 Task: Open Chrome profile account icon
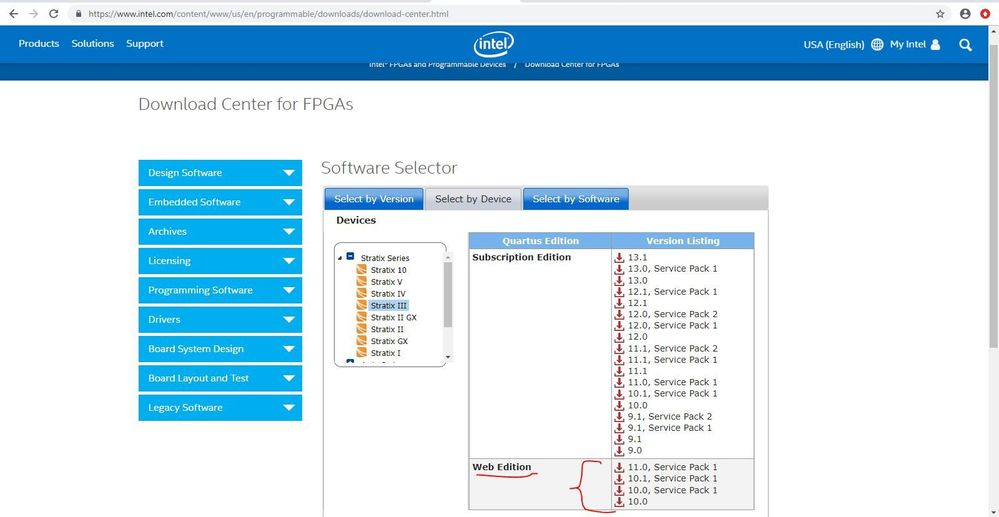[x=965, y=13]
